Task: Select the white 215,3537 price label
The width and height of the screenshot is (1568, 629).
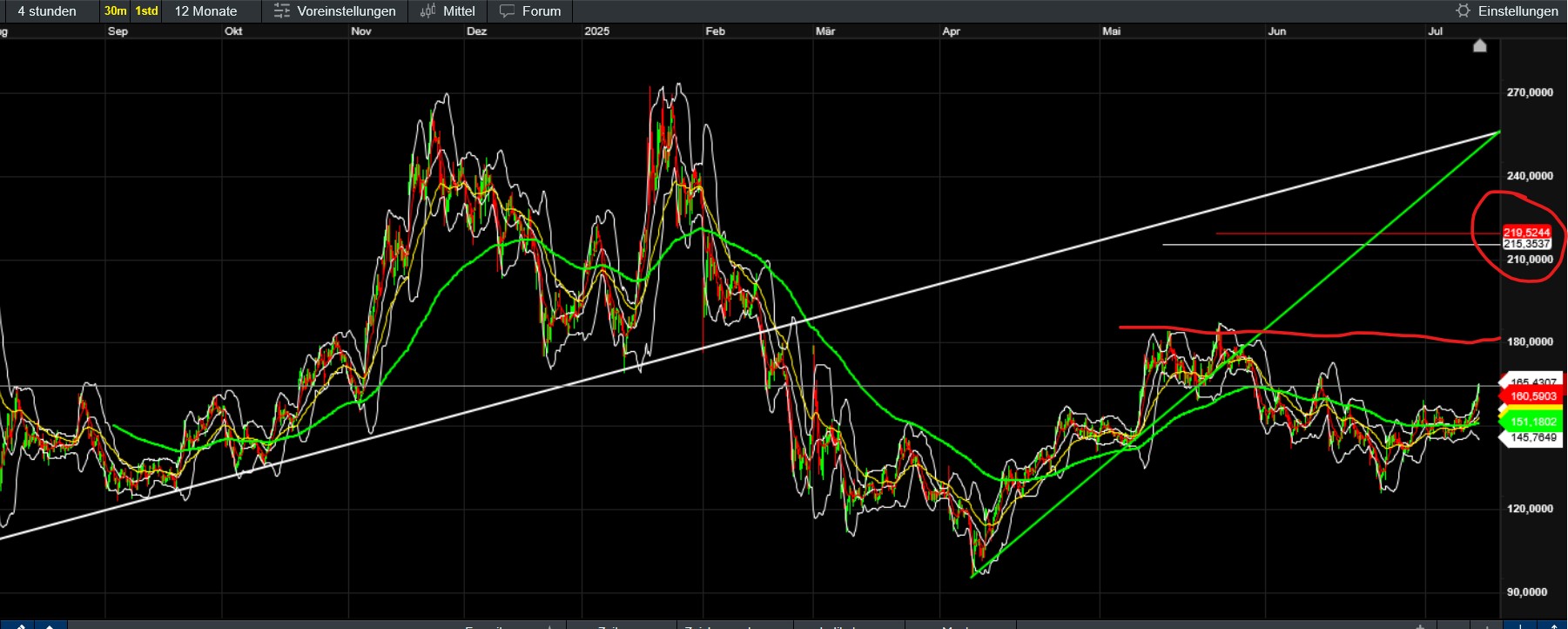Action: pos(1527,244)
